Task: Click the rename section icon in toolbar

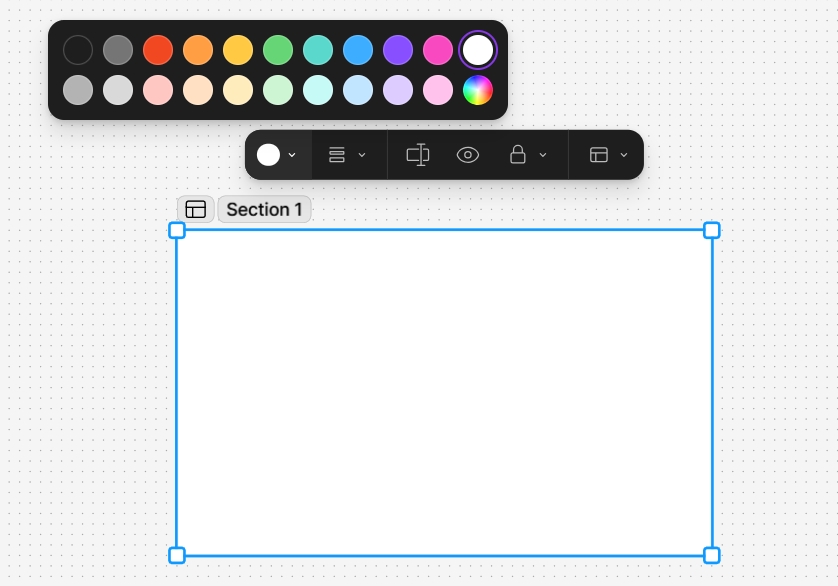Action: click(x=418, y=155)
